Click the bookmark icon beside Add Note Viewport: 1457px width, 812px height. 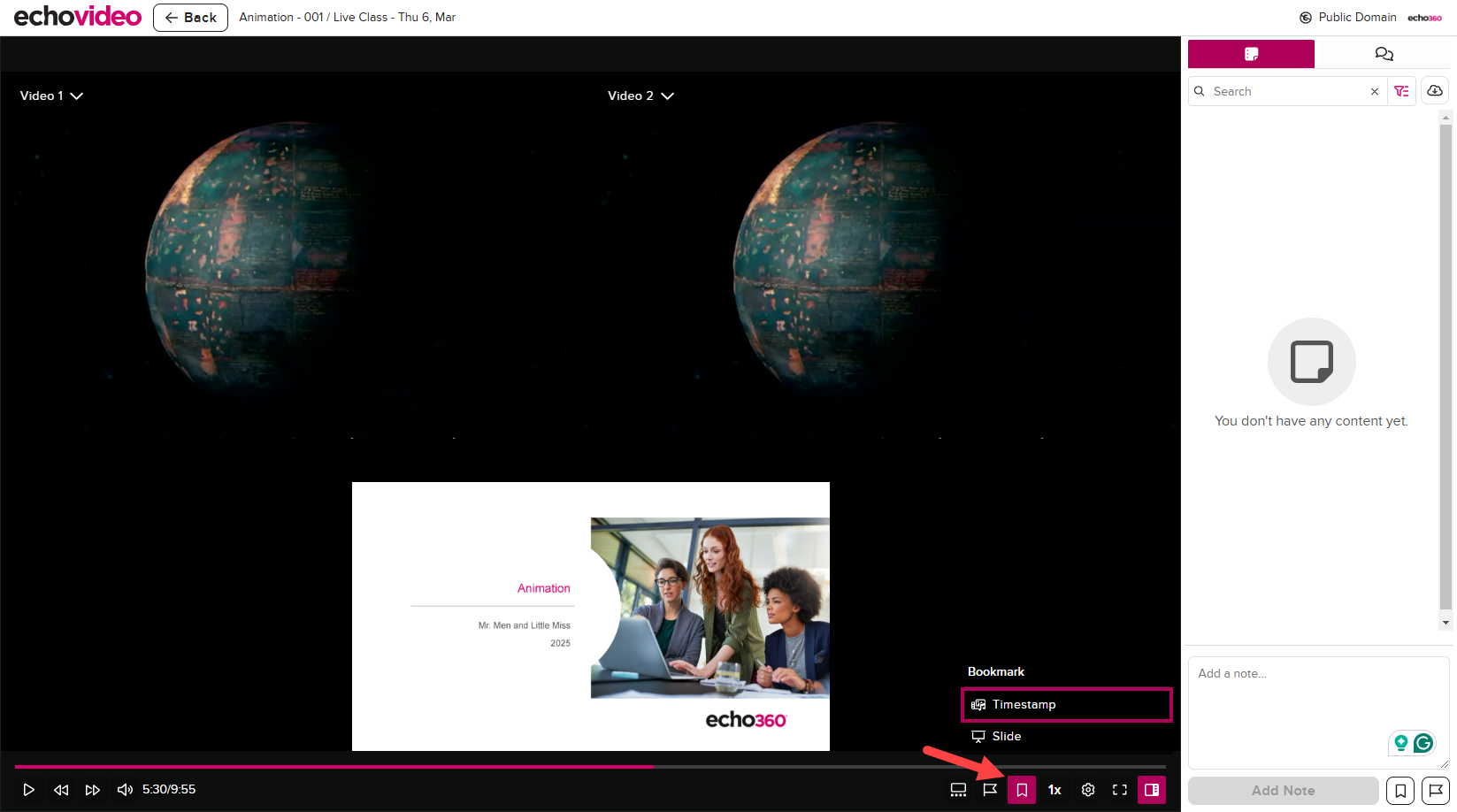1400,791
